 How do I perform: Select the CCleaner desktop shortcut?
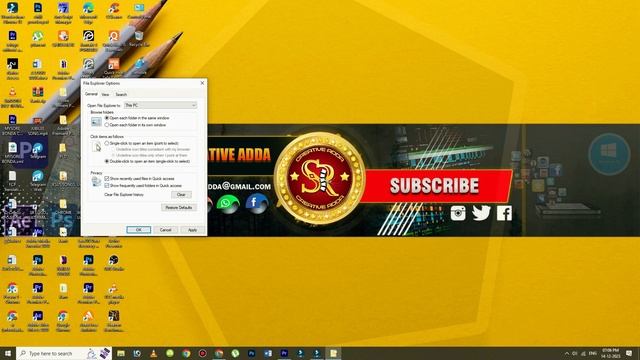(113, 11)
